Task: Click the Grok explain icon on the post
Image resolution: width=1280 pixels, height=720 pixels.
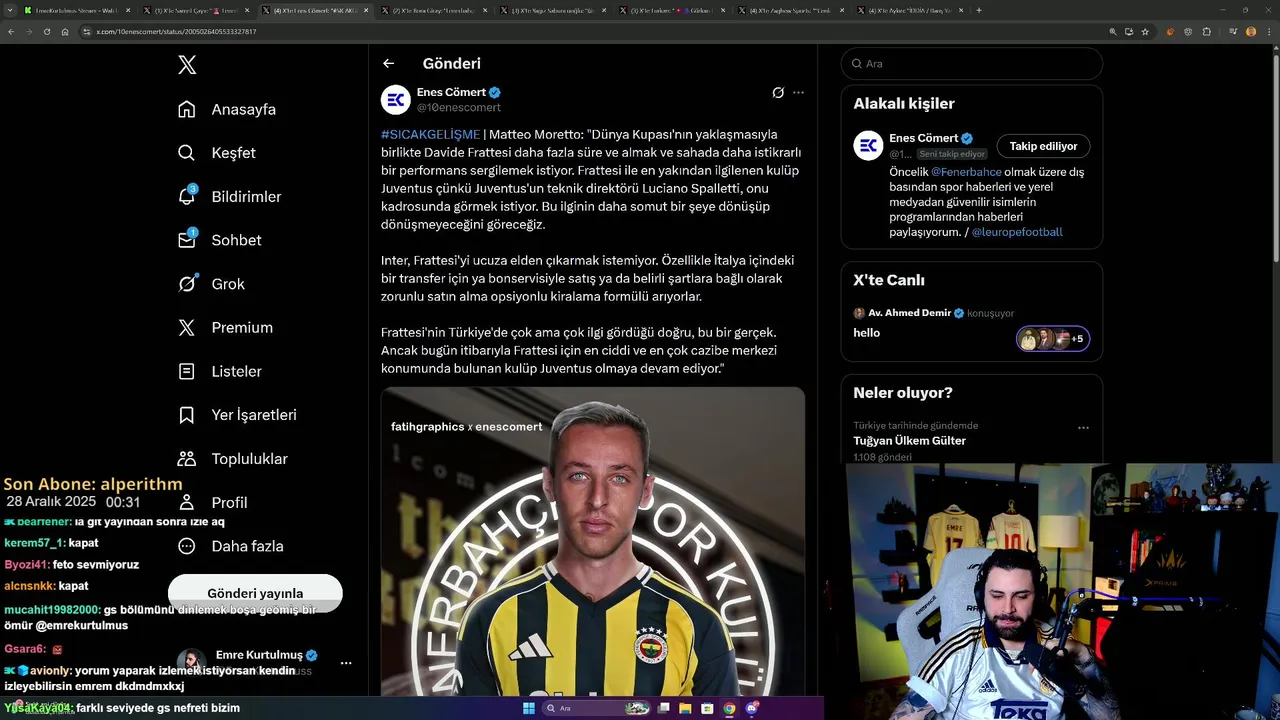Action: click(778, 92)
